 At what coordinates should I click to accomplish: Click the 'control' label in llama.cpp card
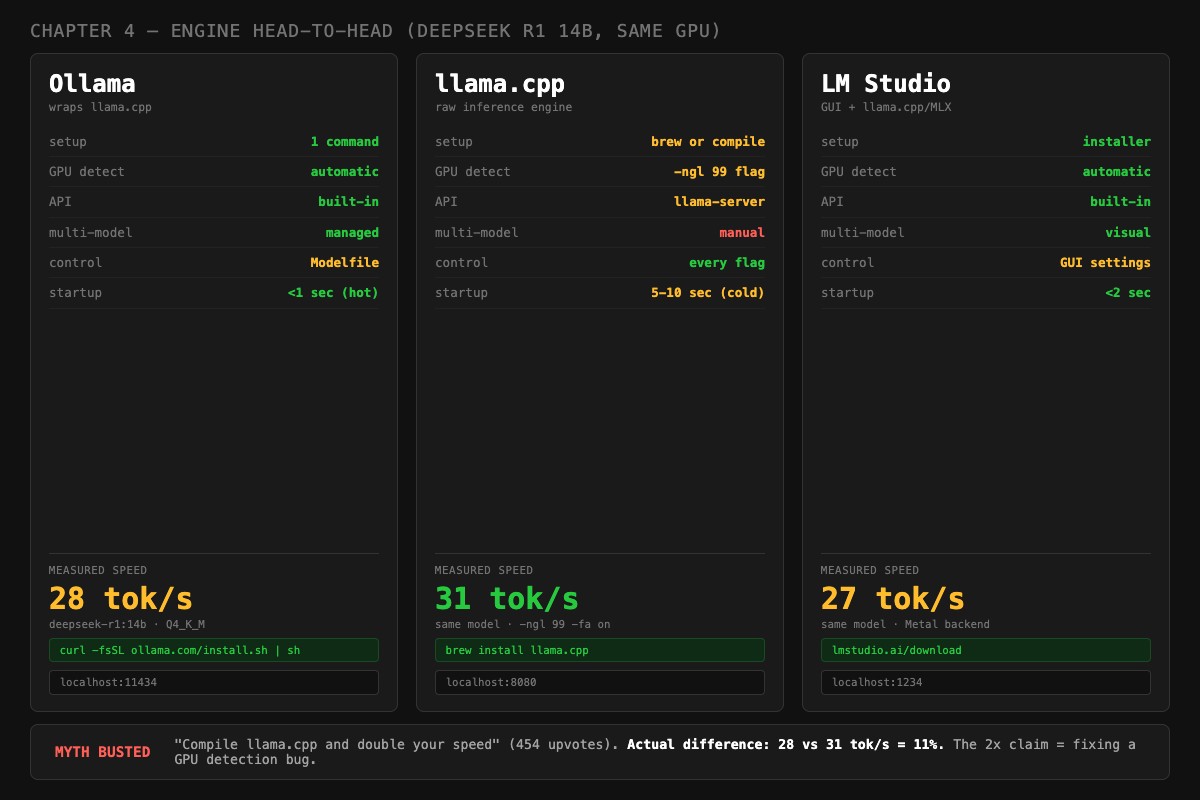462,263
